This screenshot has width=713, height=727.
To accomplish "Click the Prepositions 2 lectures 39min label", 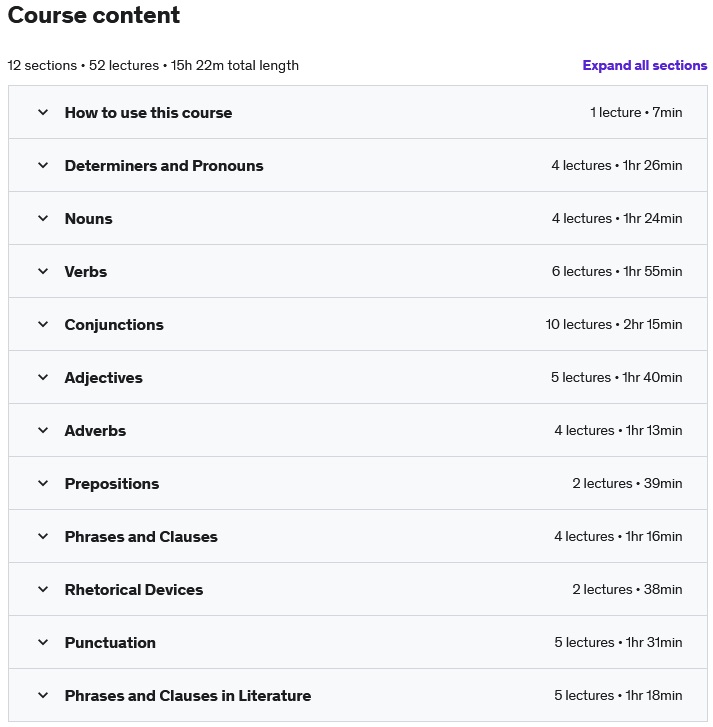I will pos(627,483).
